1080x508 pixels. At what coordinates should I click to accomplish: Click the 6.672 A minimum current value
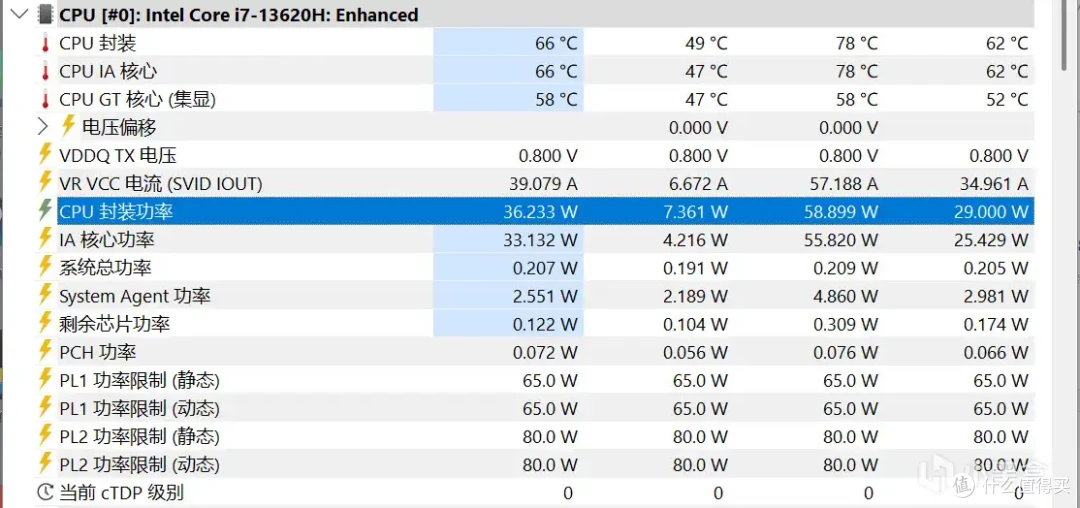pyautogui.click(x=696, y=184)
